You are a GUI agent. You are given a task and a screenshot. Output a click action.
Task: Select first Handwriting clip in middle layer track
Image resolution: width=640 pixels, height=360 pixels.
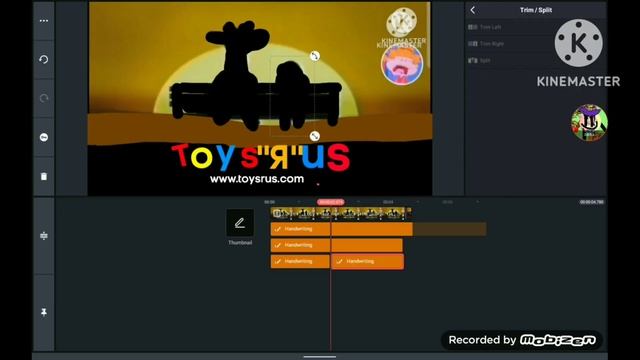(x=300, y=245)
